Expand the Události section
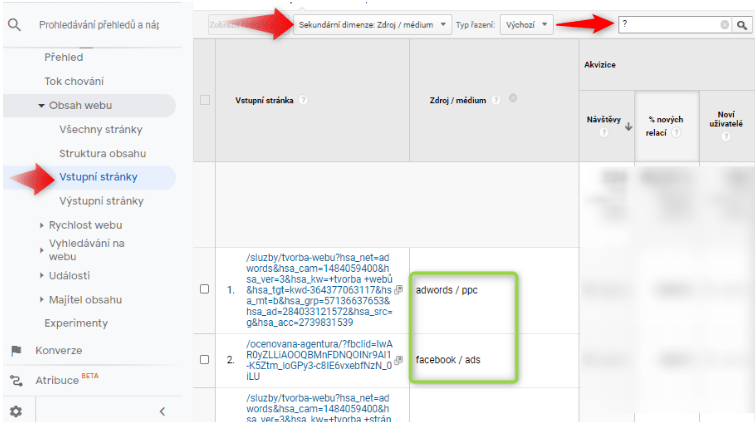 [x=41, y=276]
